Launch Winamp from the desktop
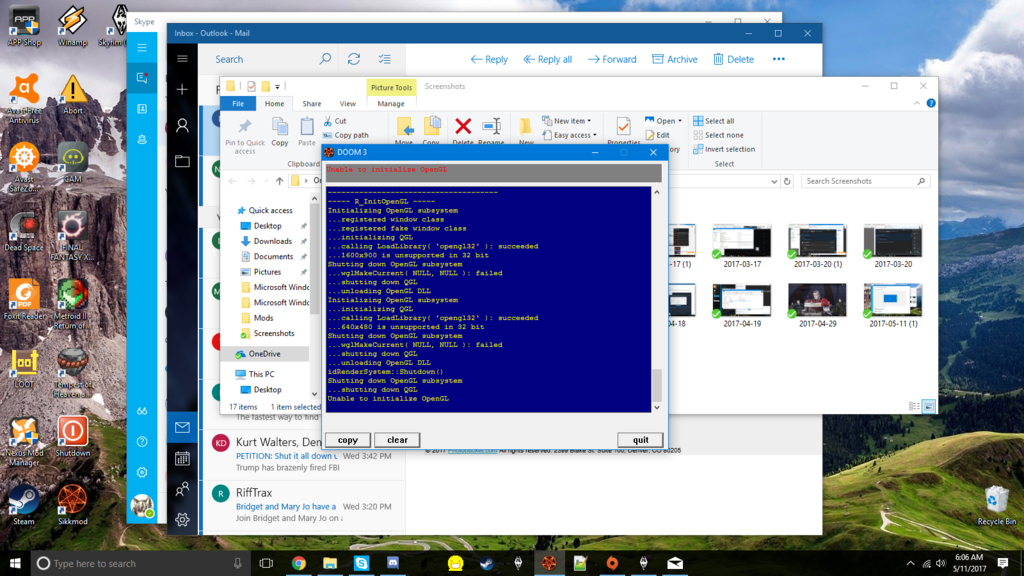The image size is (1024, 576). [x=72, y=26]
